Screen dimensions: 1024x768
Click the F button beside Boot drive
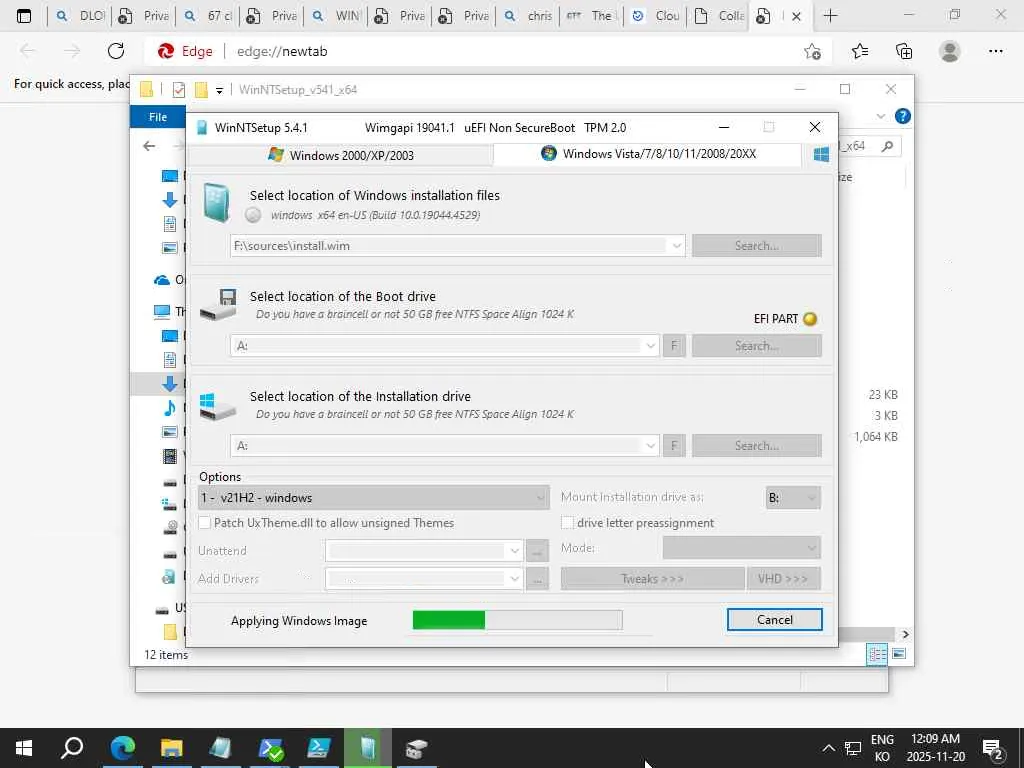click(674, 345)
